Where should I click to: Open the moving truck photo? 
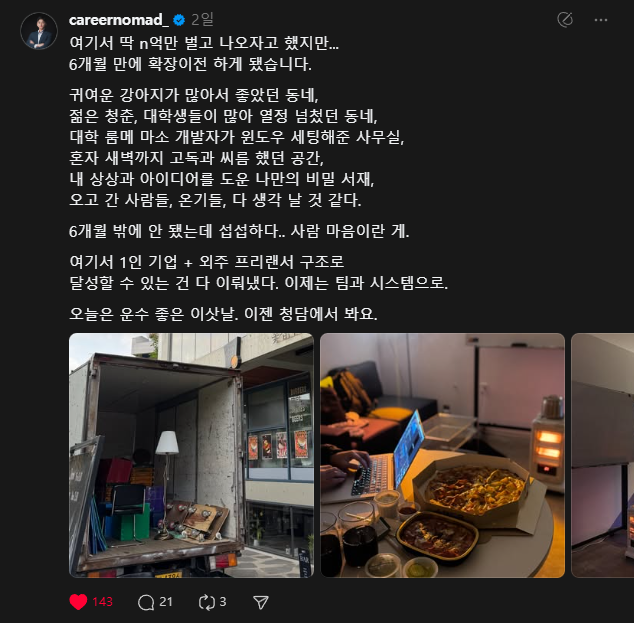(x=191, y=455)
